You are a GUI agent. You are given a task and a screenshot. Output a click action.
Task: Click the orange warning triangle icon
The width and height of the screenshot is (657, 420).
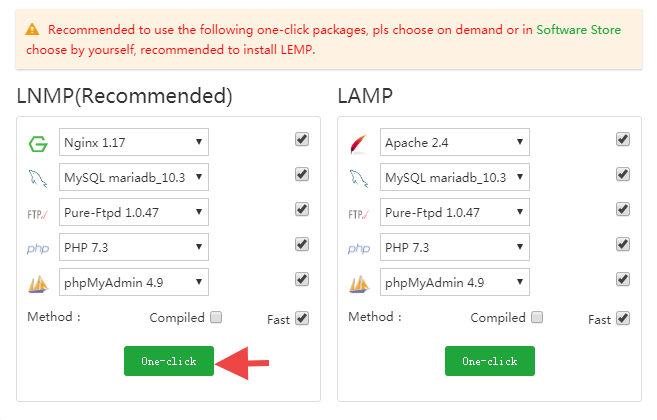[x=32, y=30]
